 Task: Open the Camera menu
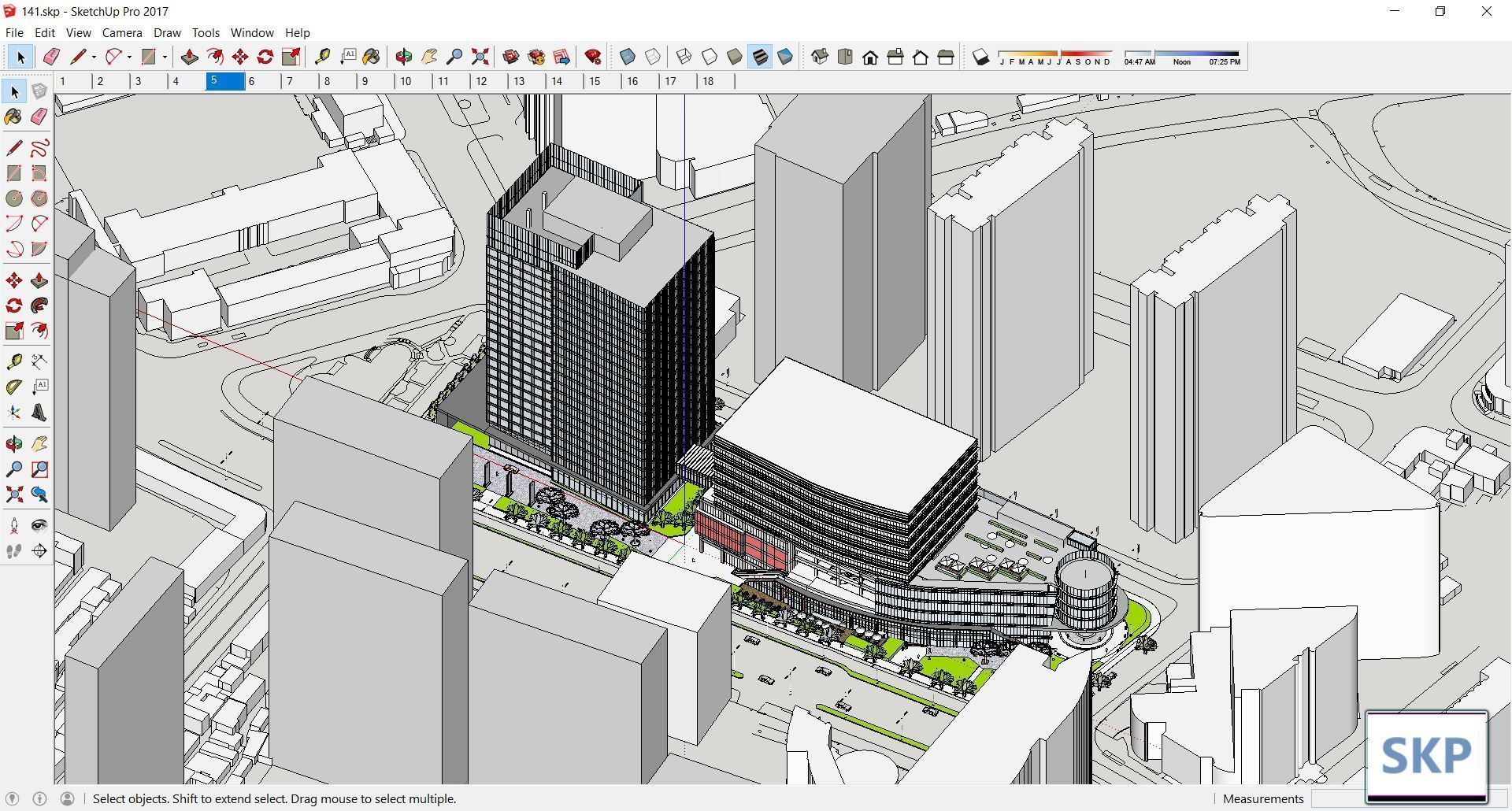pos(122,32)
